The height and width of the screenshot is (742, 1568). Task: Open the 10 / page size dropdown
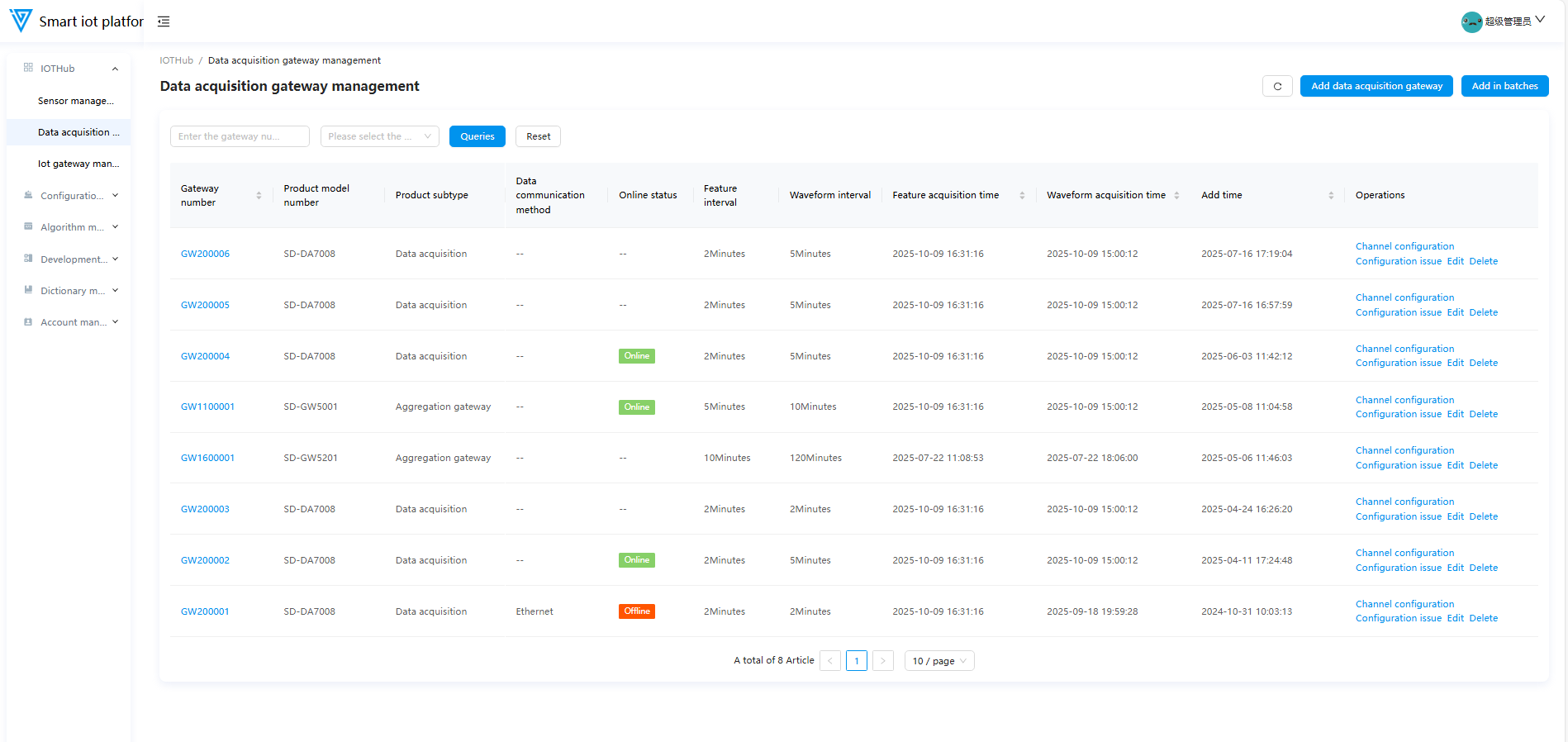[x=938, y=661]
